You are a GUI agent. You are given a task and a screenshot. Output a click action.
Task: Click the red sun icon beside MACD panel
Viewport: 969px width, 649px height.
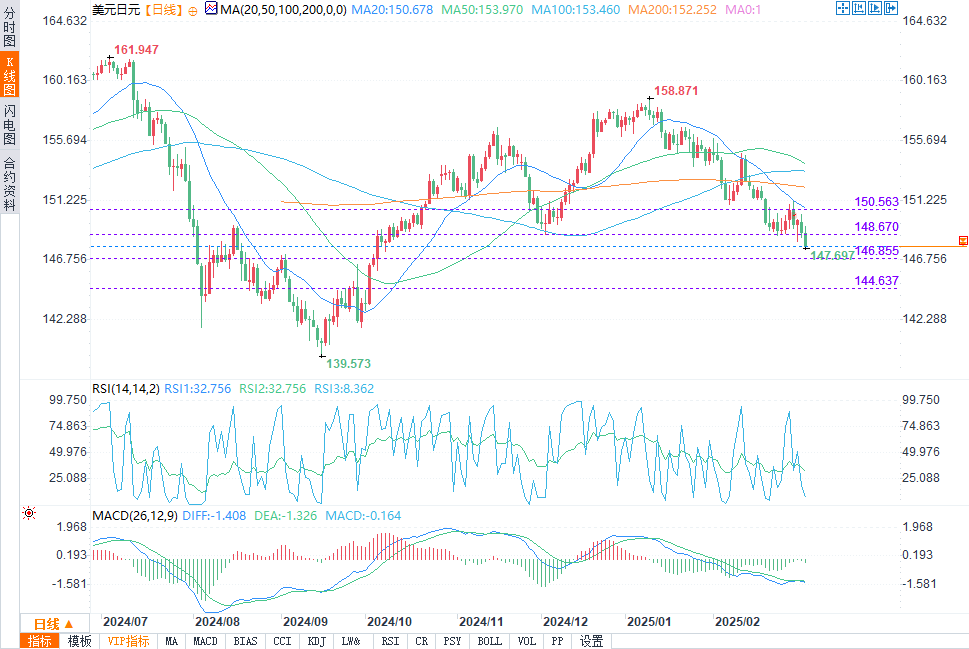[x=28, y=513]
